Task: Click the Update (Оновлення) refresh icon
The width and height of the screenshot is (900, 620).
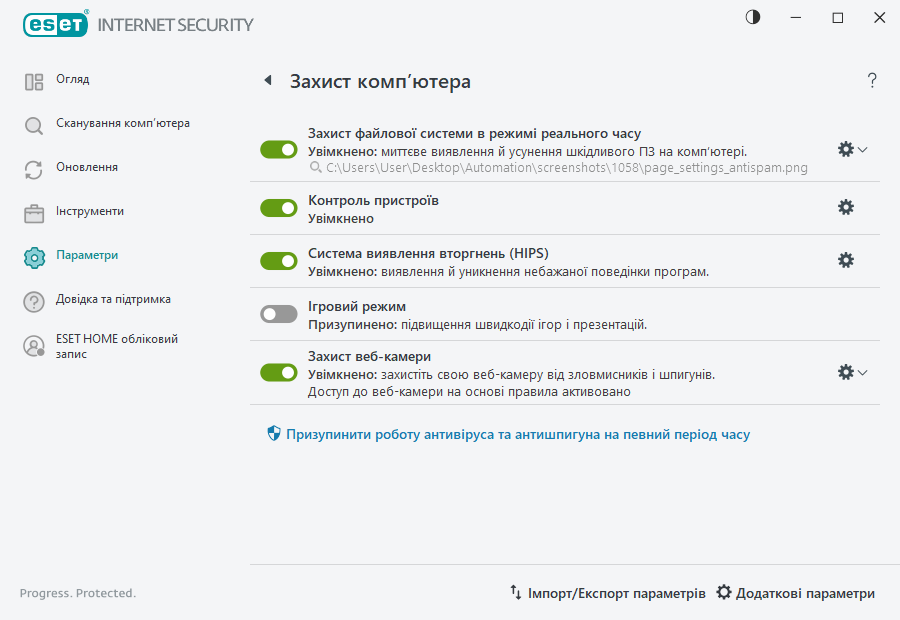Action: point(34,170)
